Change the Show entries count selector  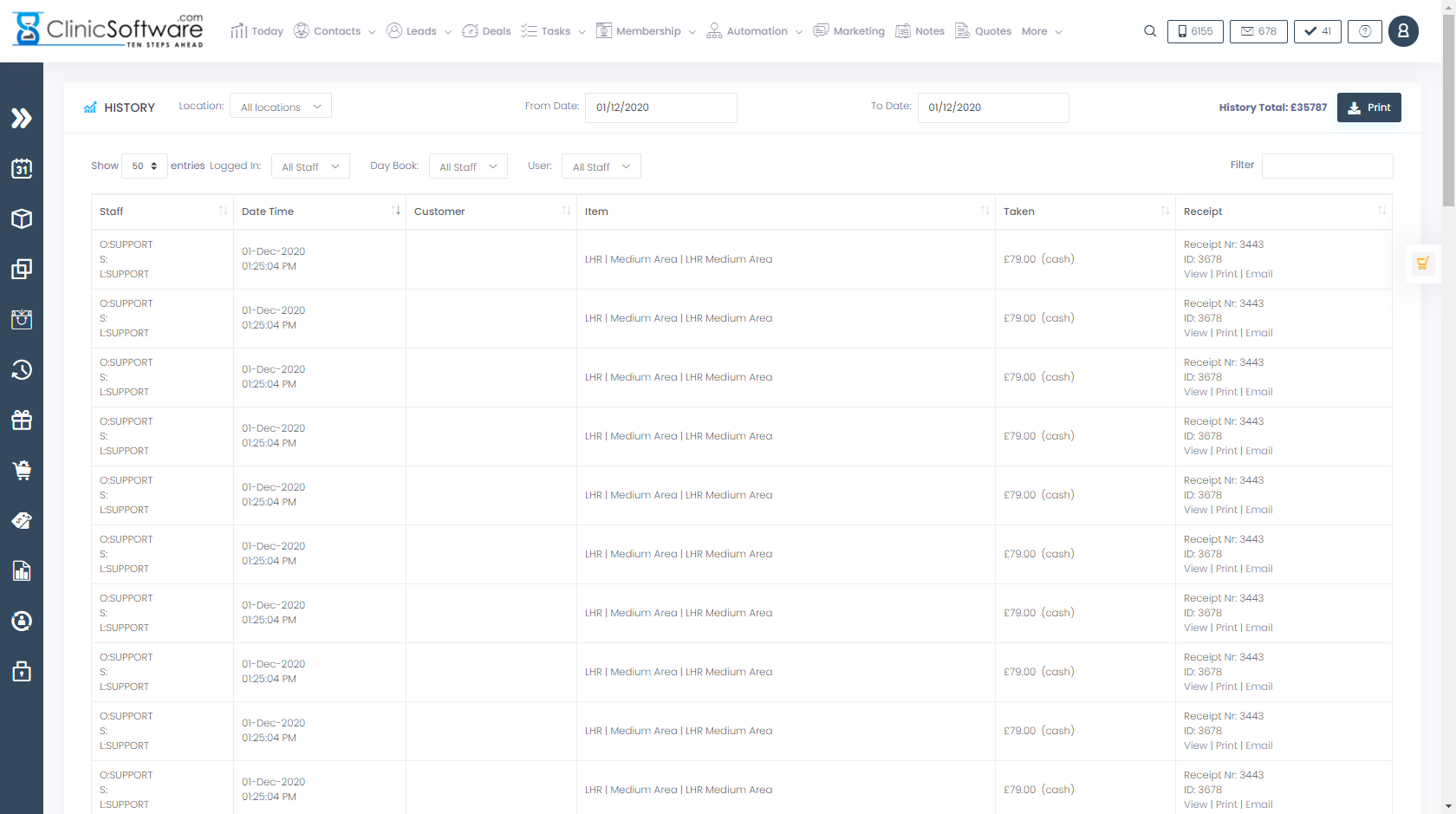[145, 166]
